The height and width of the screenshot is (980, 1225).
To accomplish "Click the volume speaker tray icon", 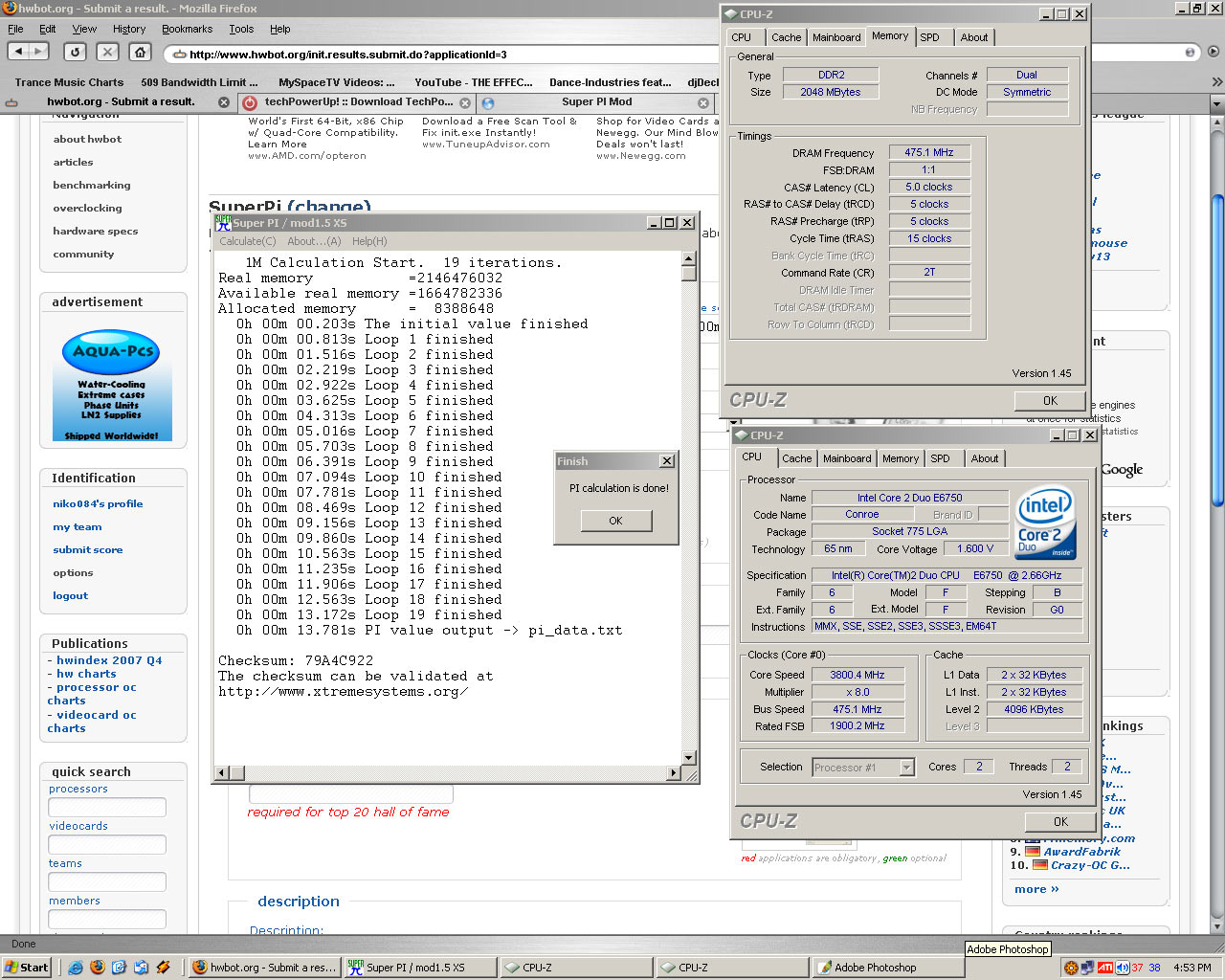I will pos(1122,968).
